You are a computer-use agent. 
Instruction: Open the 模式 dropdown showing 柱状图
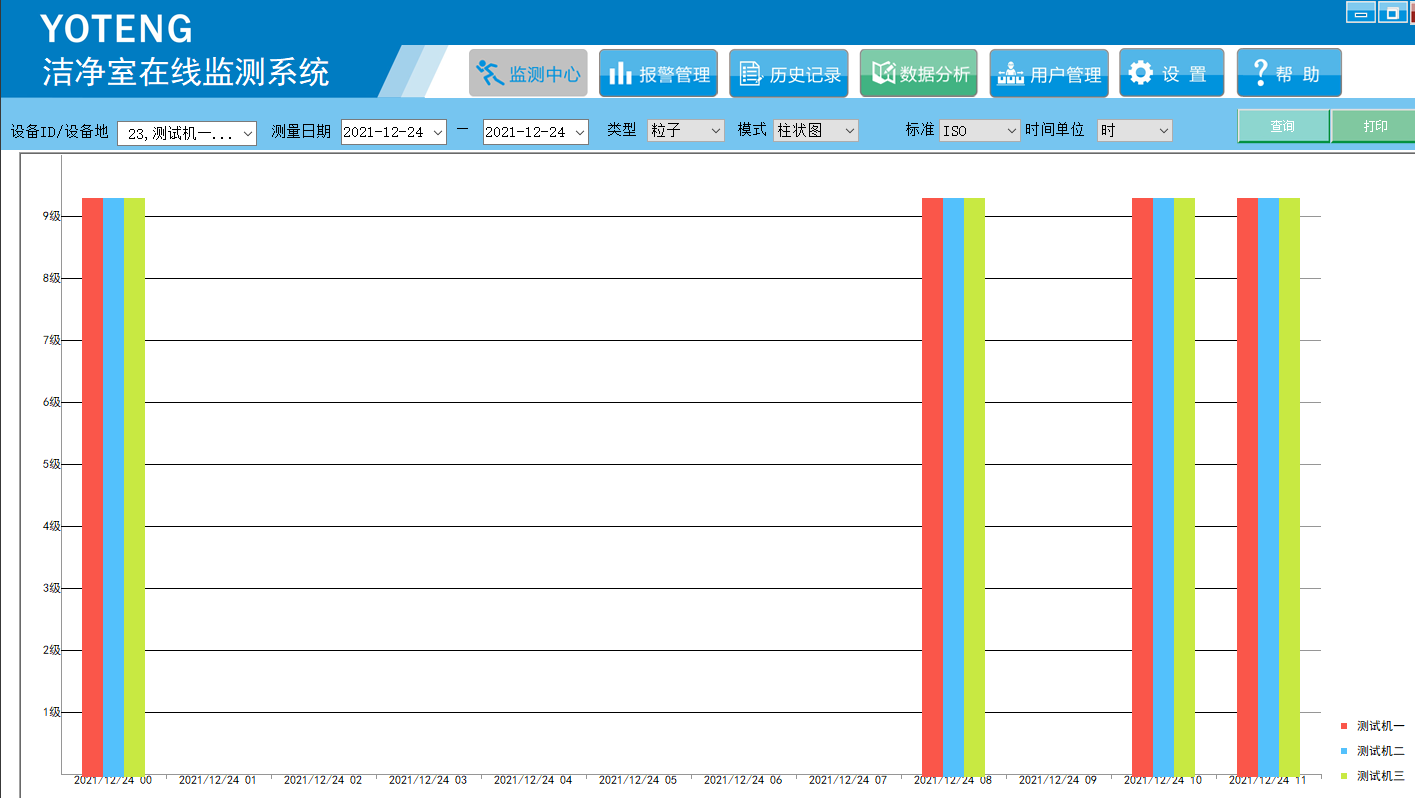pos(849,130)
